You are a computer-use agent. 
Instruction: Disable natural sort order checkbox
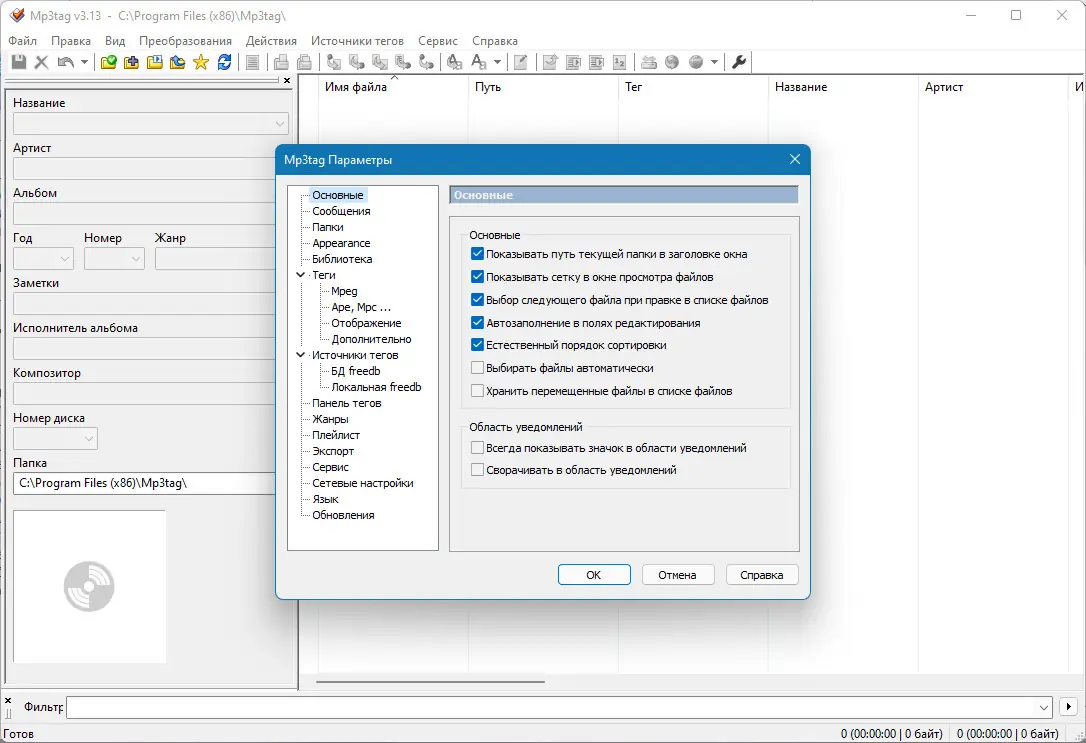(x=477, y=345)
